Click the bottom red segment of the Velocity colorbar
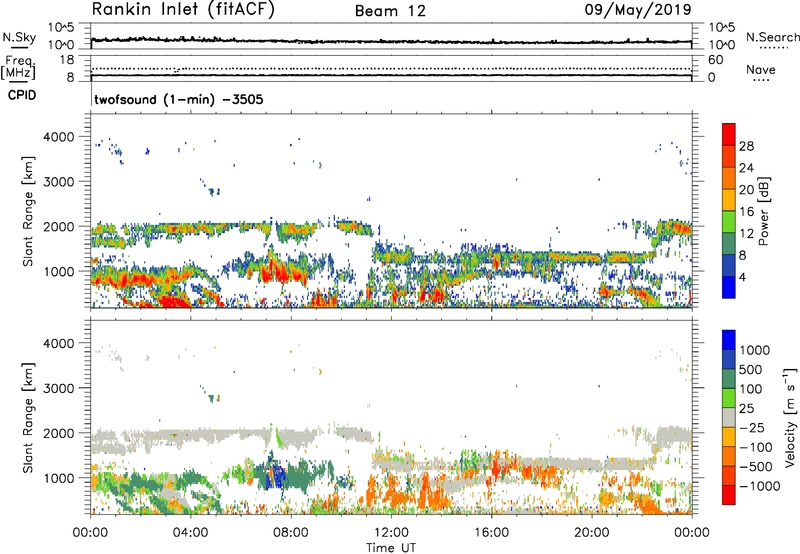The width and height of the screenshot is (800, 554). [729, 495]
